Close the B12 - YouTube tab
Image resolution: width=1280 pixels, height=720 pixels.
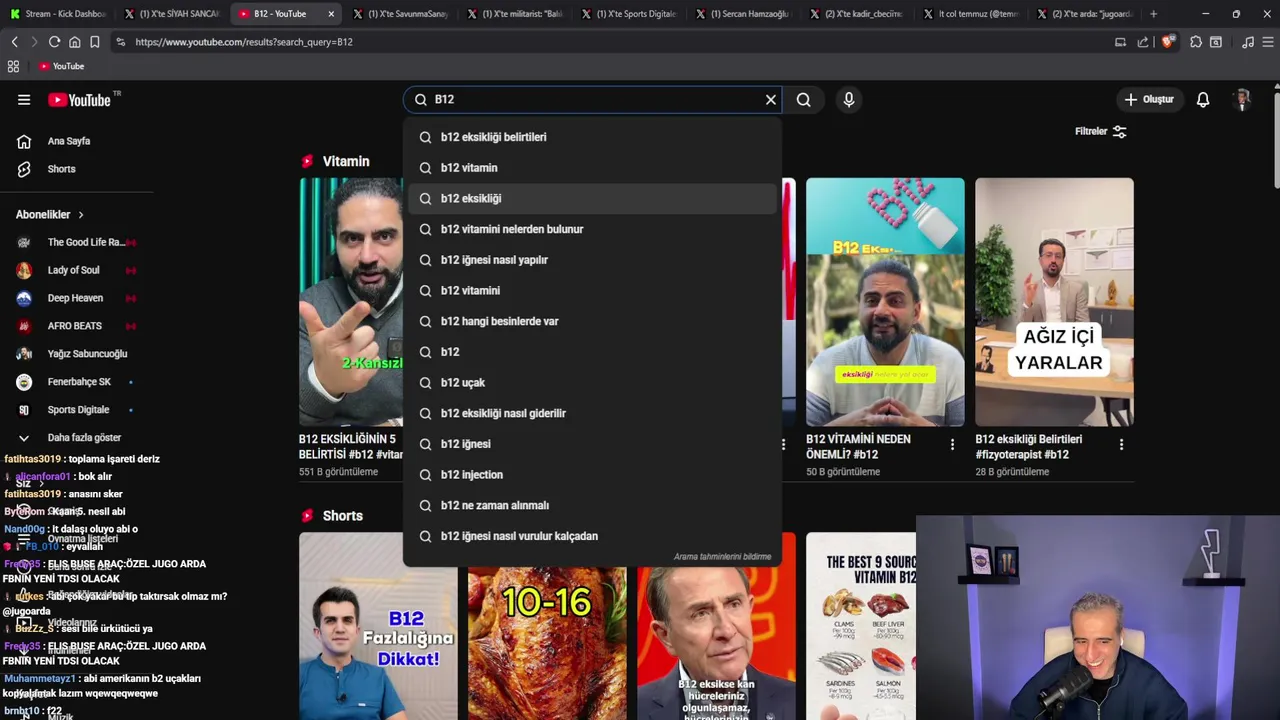pyautogui.click(x=331, y=14)
